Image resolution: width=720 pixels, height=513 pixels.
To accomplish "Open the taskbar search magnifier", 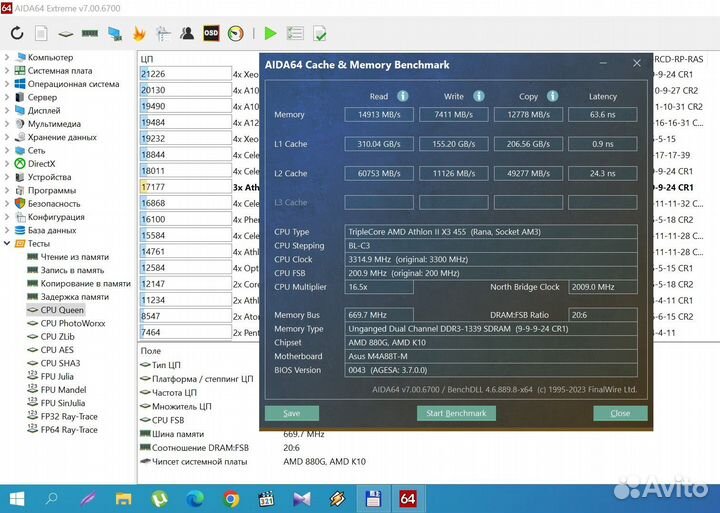I will point(52,498).
